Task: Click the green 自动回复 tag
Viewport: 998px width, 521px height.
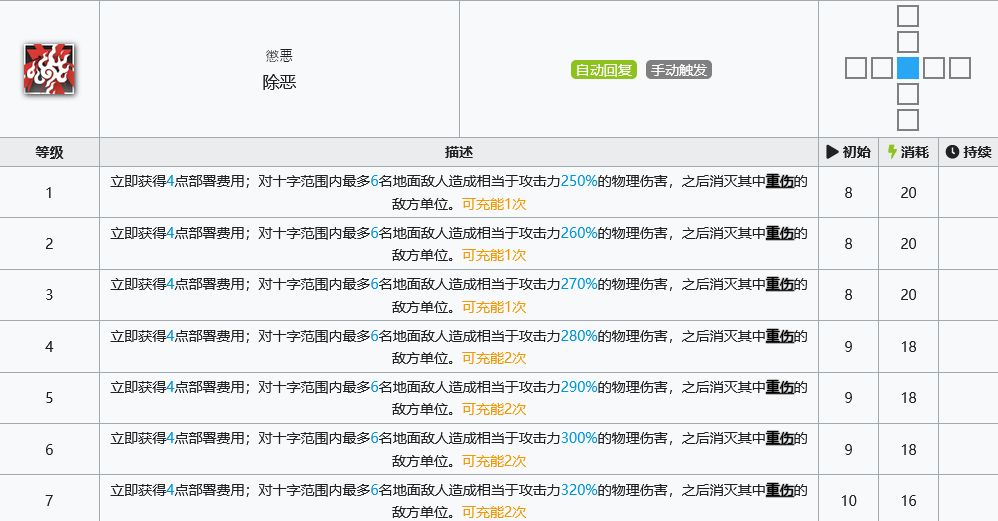Action: coord(603,70)
